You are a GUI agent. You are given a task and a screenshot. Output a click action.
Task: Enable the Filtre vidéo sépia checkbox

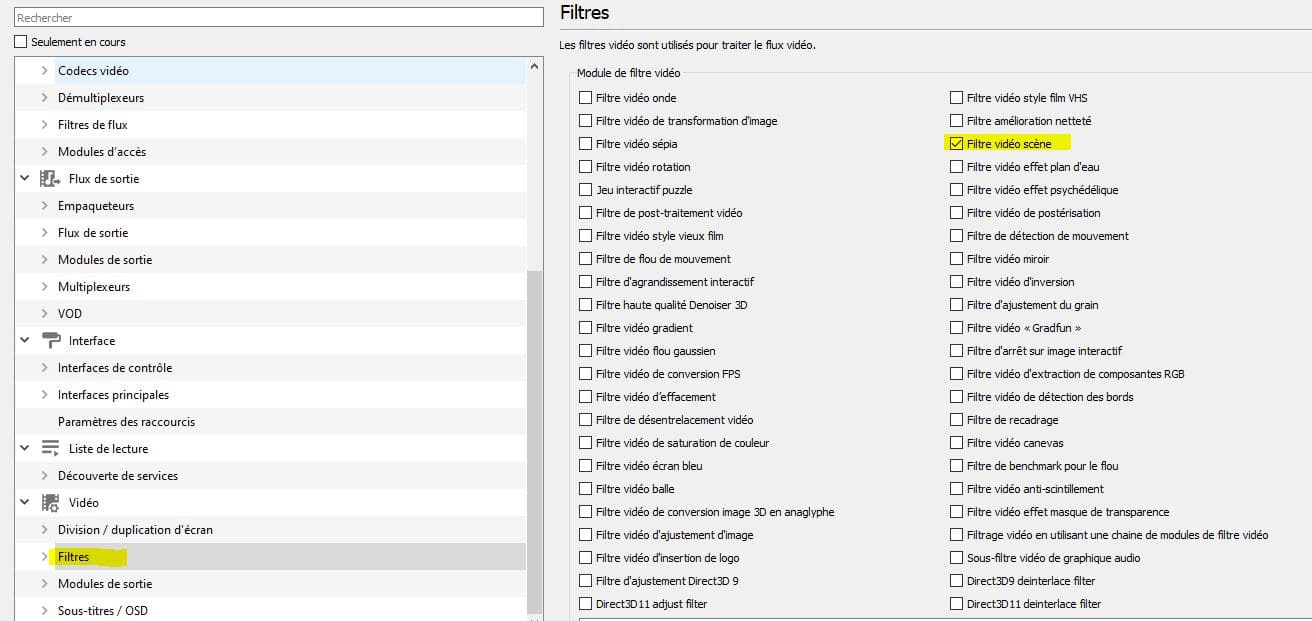point(586,144)
